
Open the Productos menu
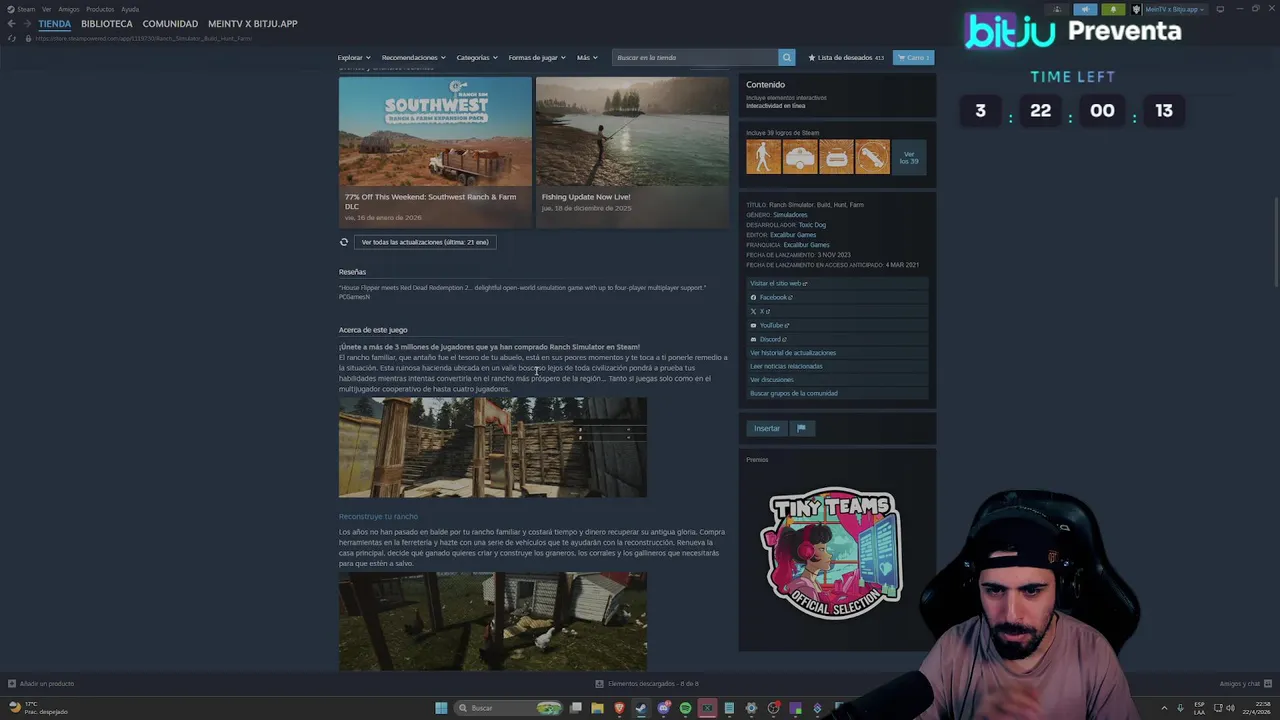100,9
